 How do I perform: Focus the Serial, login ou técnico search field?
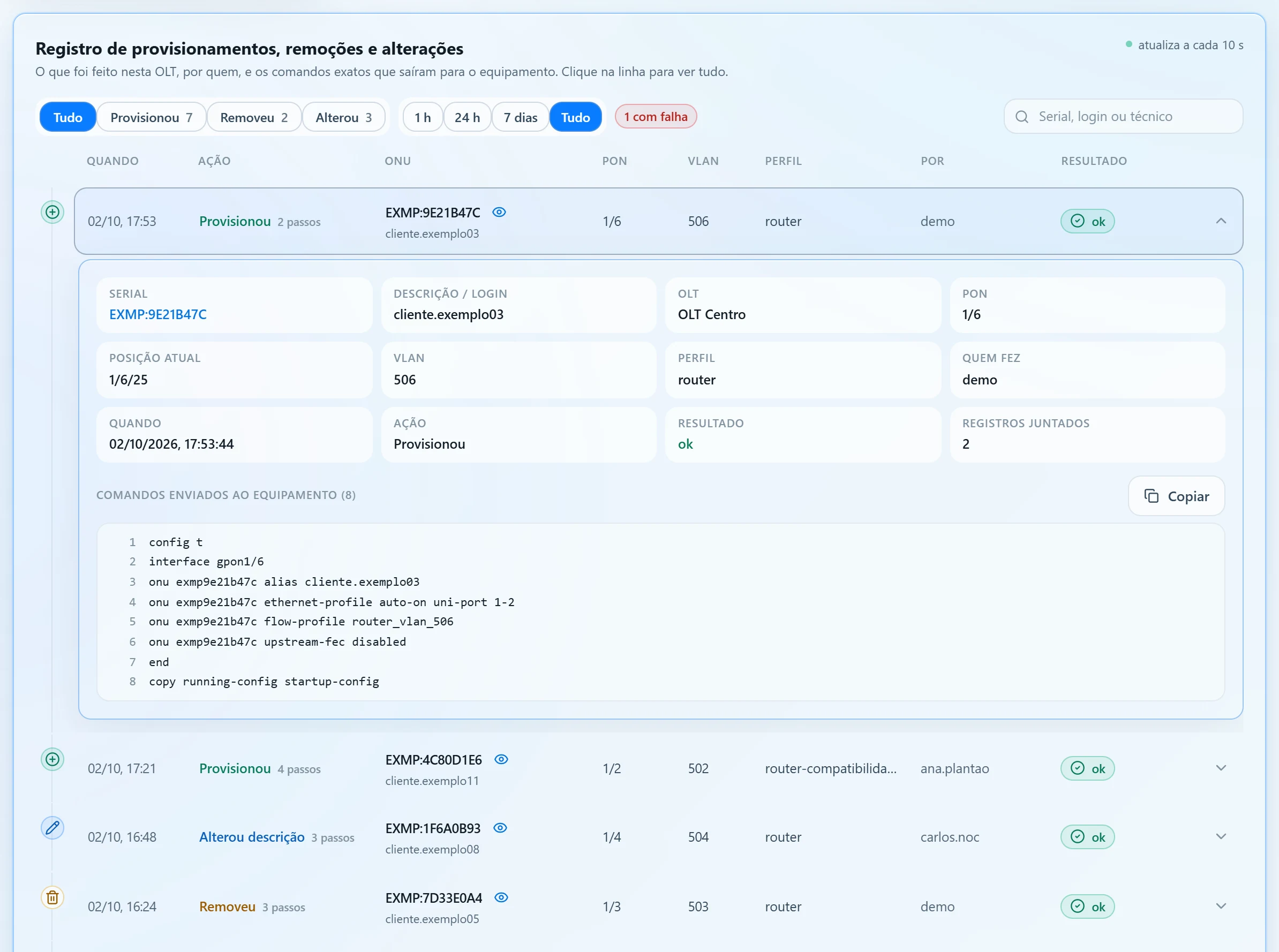1123,117
